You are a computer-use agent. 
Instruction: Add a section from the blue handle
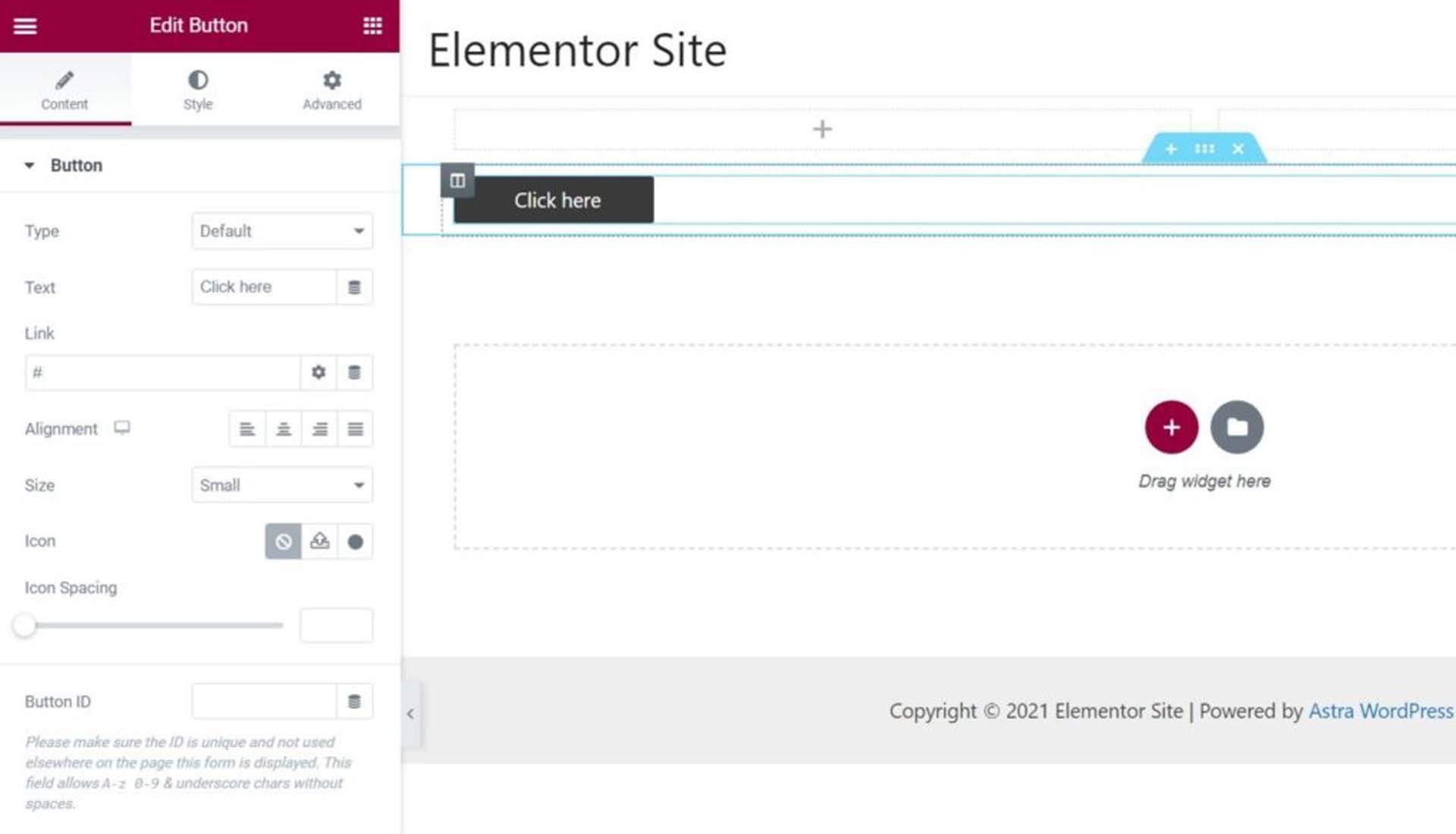point(1171,149)
